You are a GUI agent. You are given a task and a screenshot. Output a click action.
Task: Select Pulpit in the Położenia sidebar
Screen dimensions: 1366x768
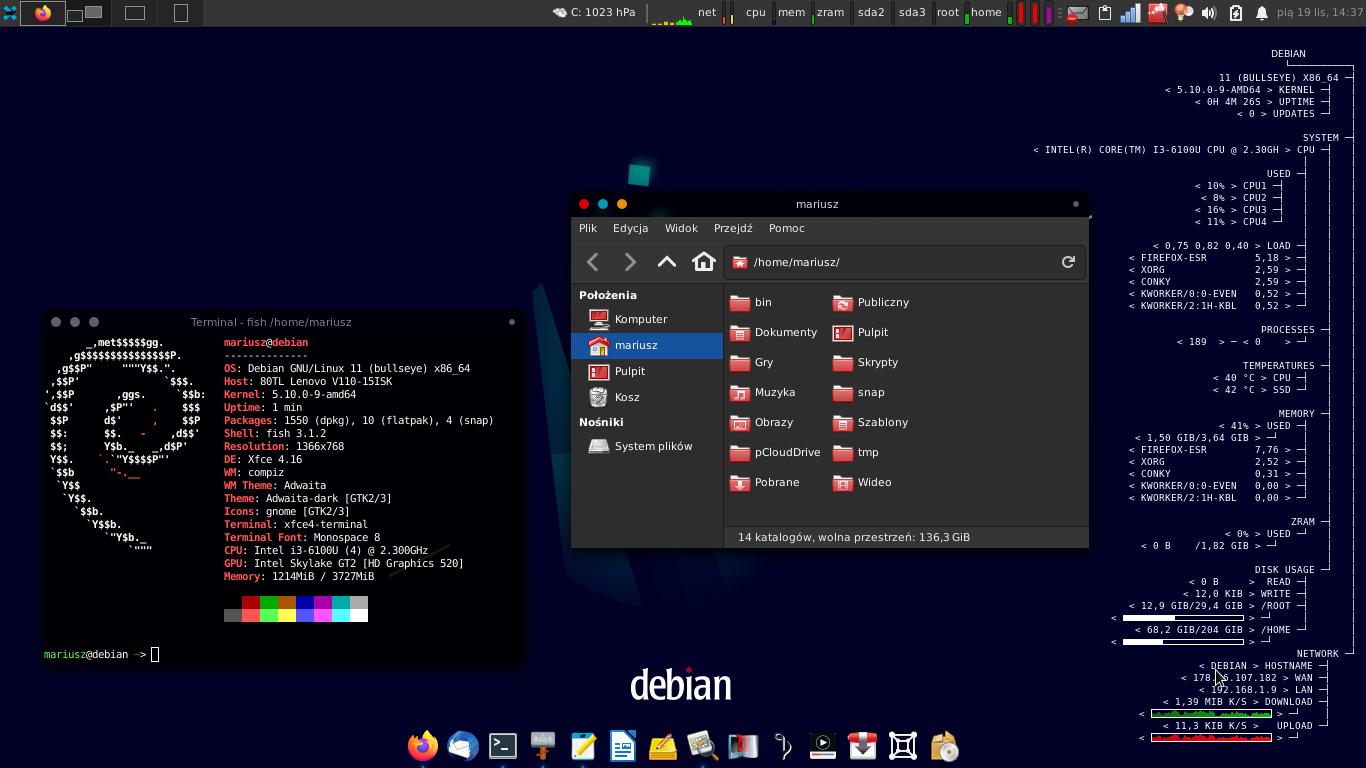pyautogui.click(x=647, y=371)
